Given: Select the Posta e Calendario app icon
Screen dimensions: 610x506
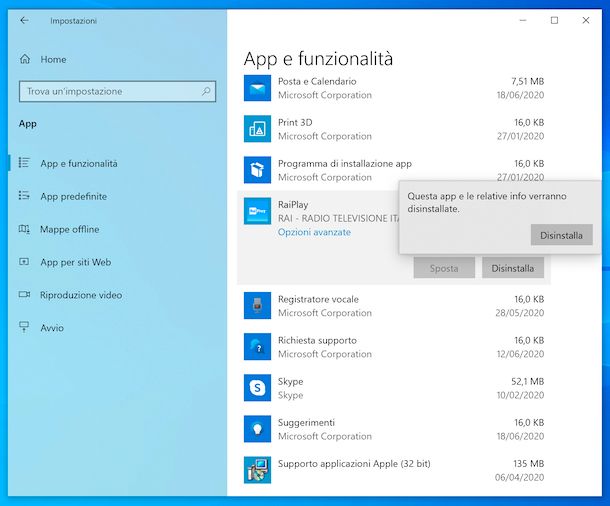Looking at the screenshot, I should [x=257, y=88].
